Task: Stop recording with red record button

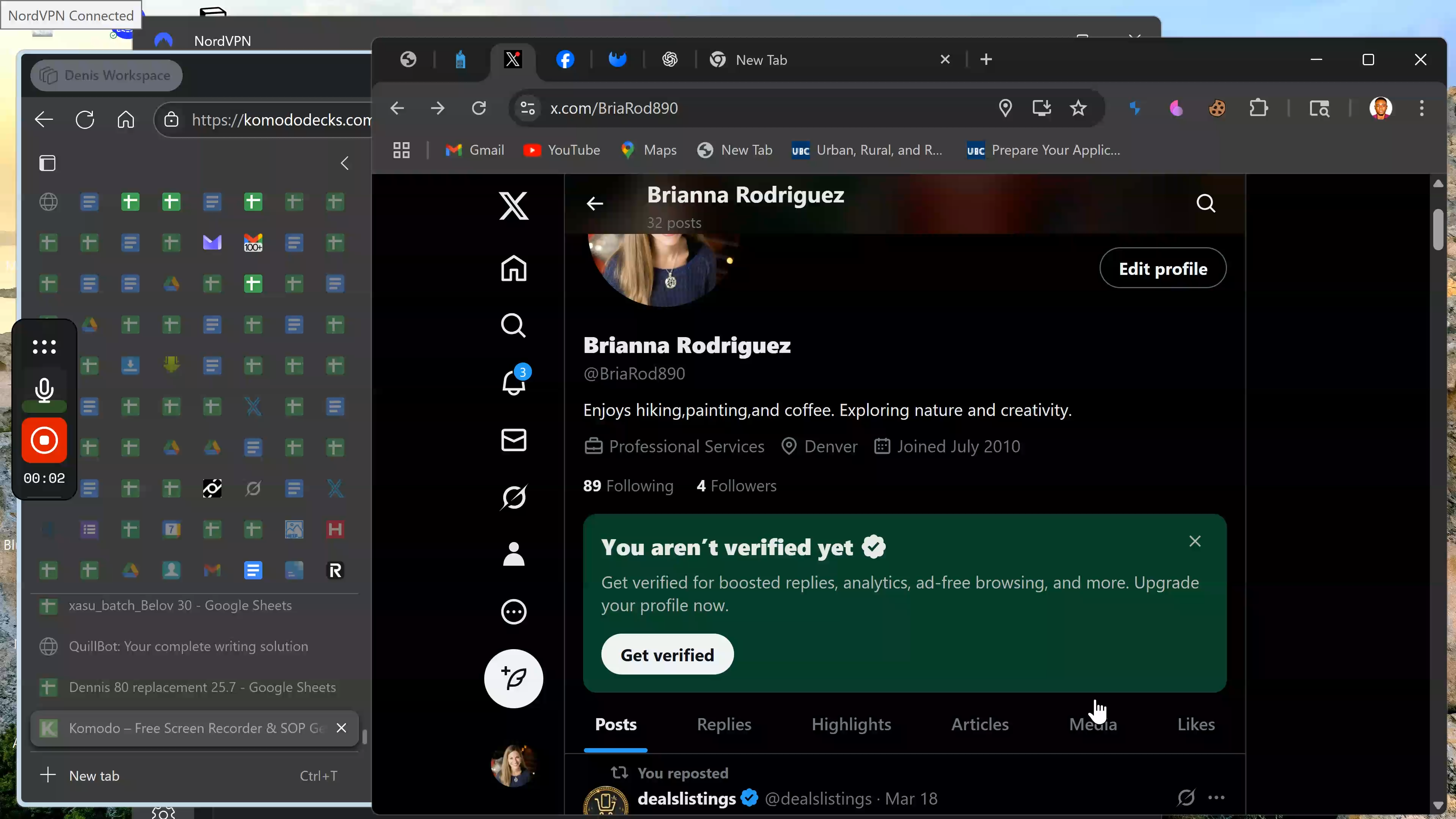Action: click(x=44, y=440)
